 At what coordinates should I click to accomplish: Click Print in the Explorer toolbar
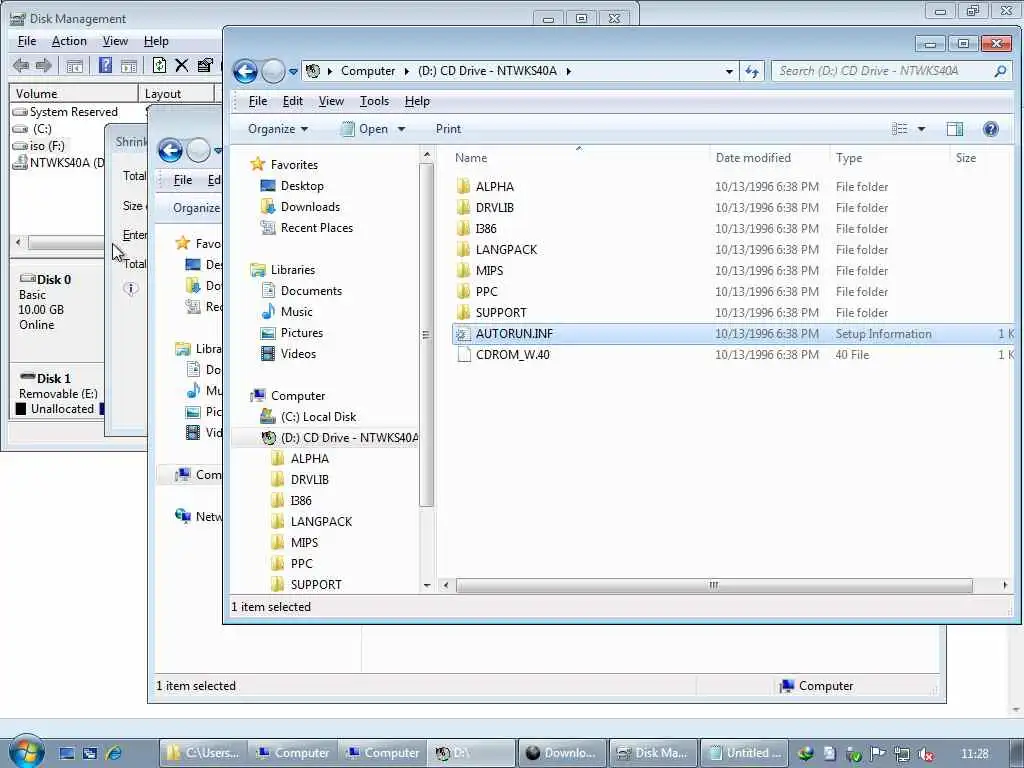pos(448,129)
